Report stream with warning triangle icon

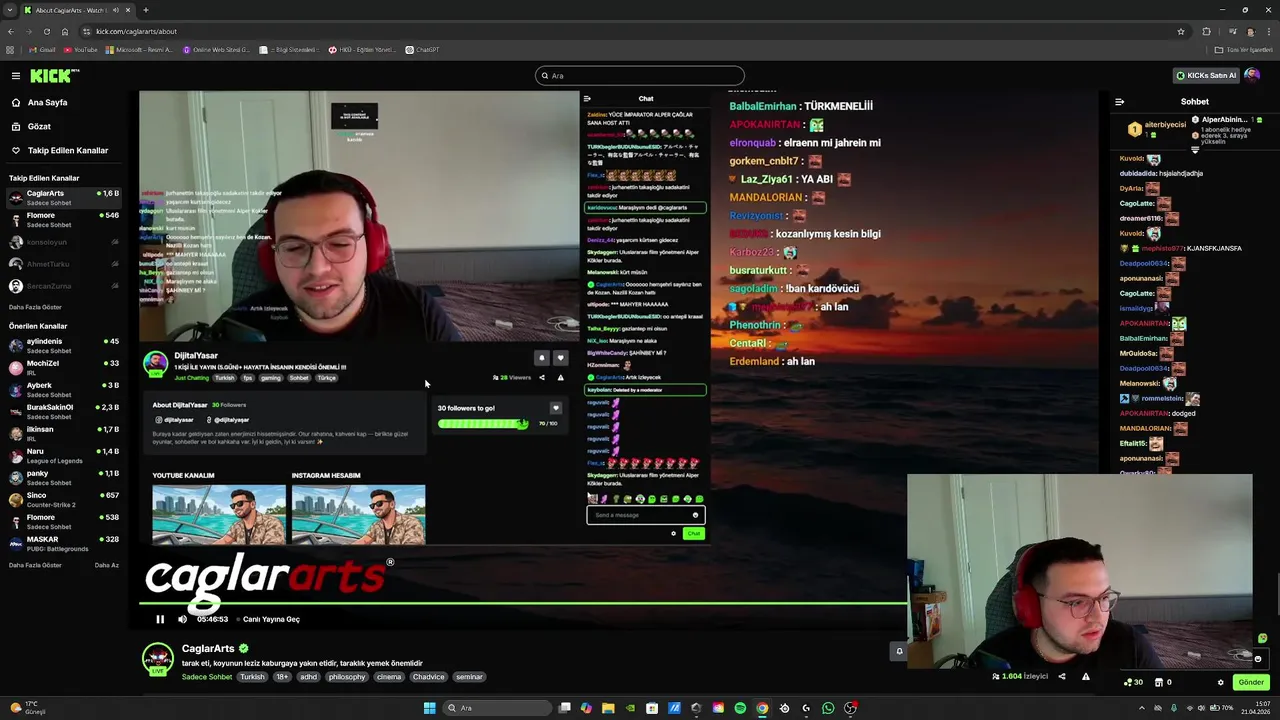coord(1086,677)
